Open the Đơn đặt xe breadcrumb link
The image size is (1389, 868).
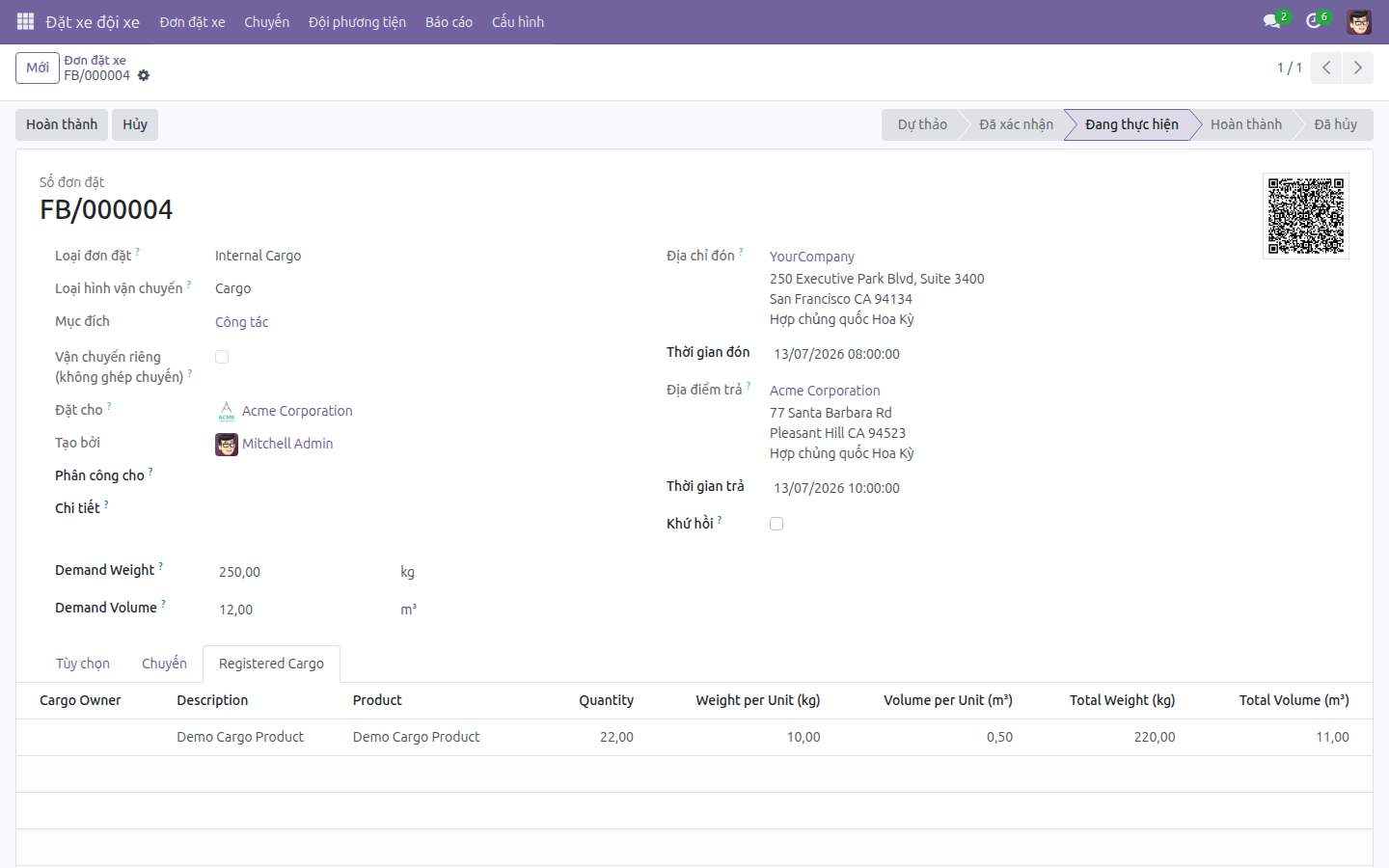click(x=95, y=60)
